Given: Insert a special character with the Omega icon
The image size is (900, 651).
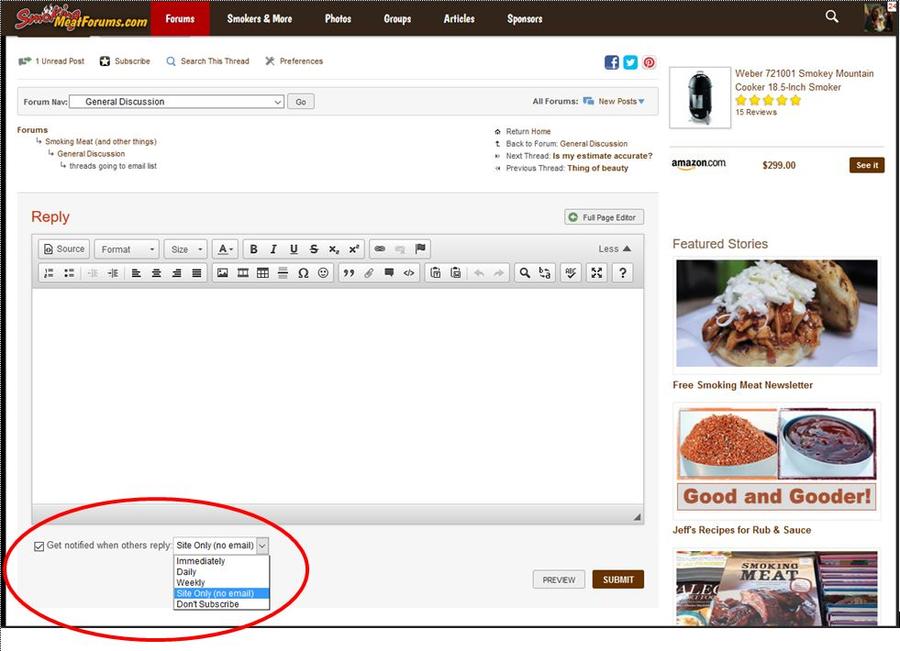Looking at the screenshot, I should click(303, 273).
